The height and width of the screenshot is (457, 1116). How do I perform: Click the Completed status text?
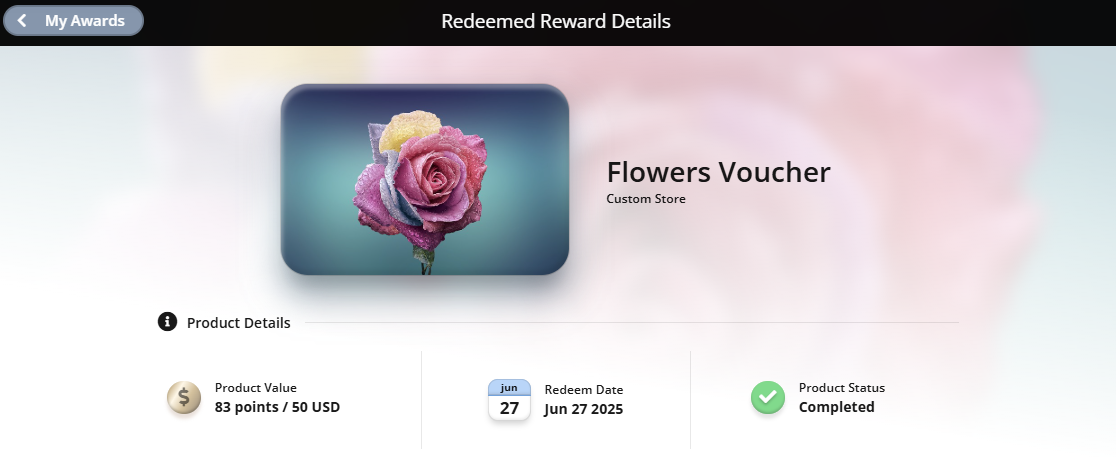point(836,407)
